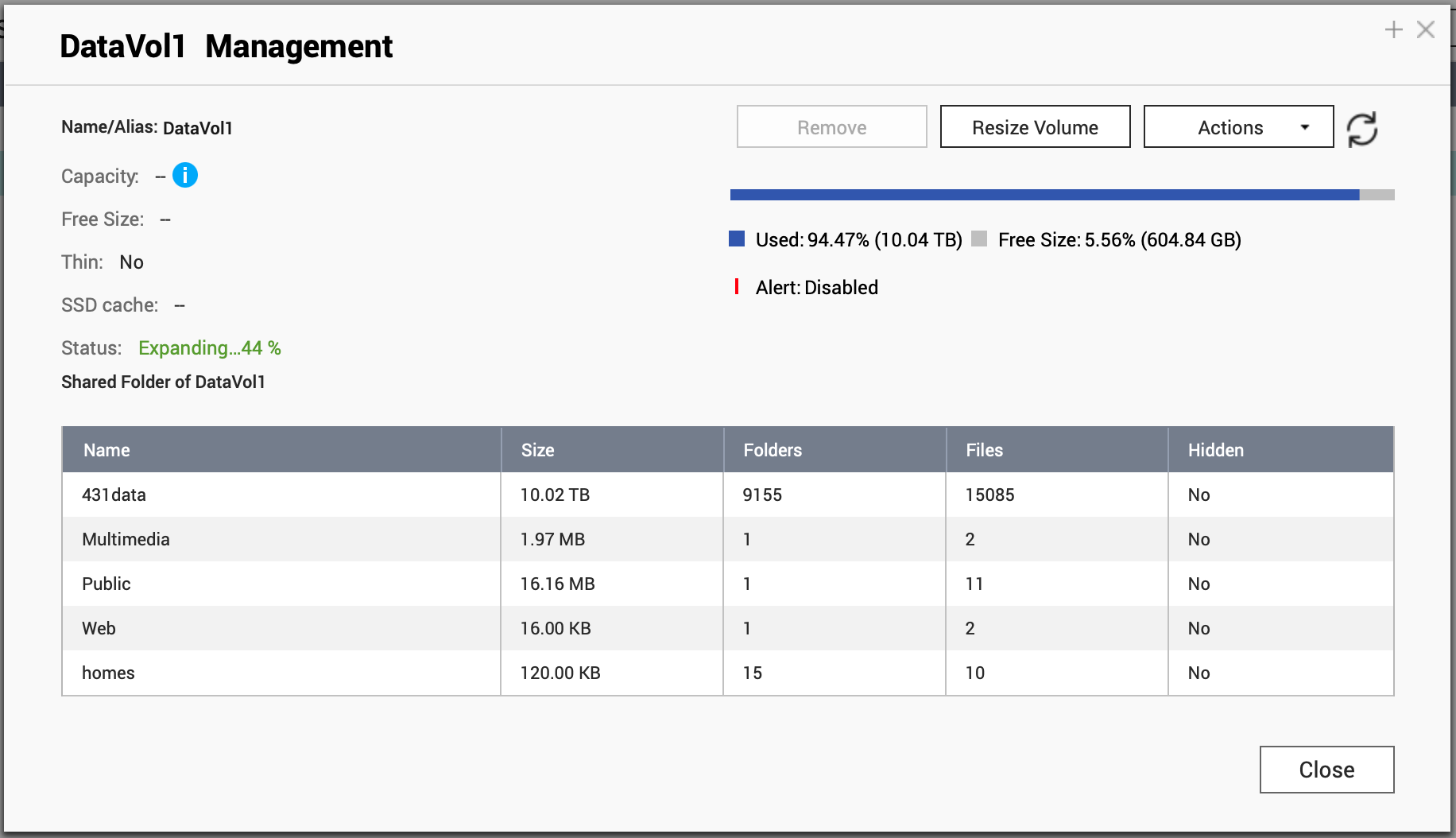Click the Capacity info icon

(x=185, y=175)
